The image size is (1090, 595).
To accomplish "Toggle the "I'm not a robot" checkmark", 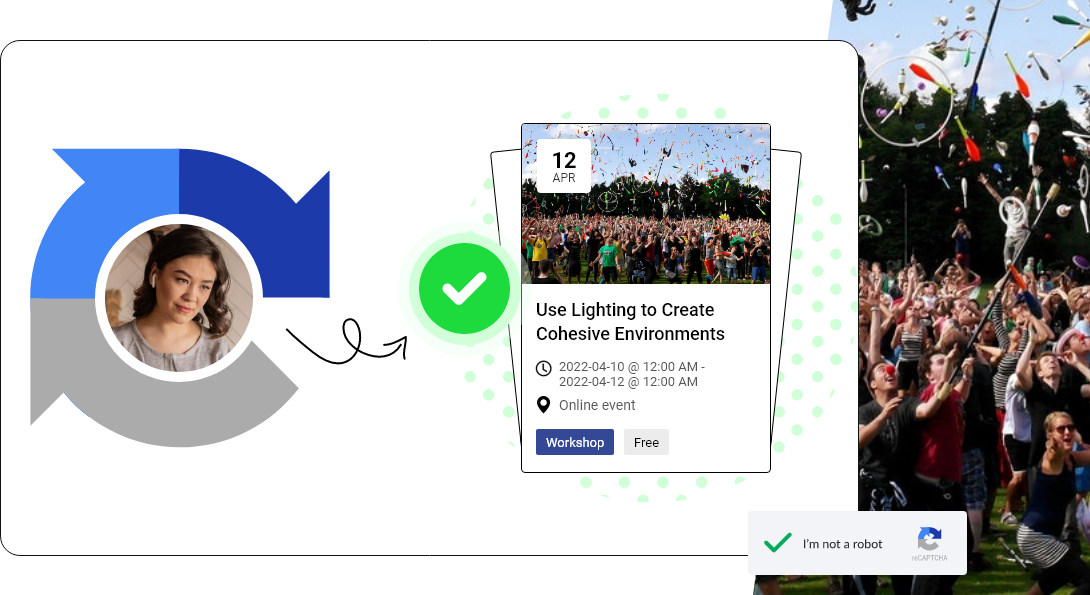I will coord(777,543).
